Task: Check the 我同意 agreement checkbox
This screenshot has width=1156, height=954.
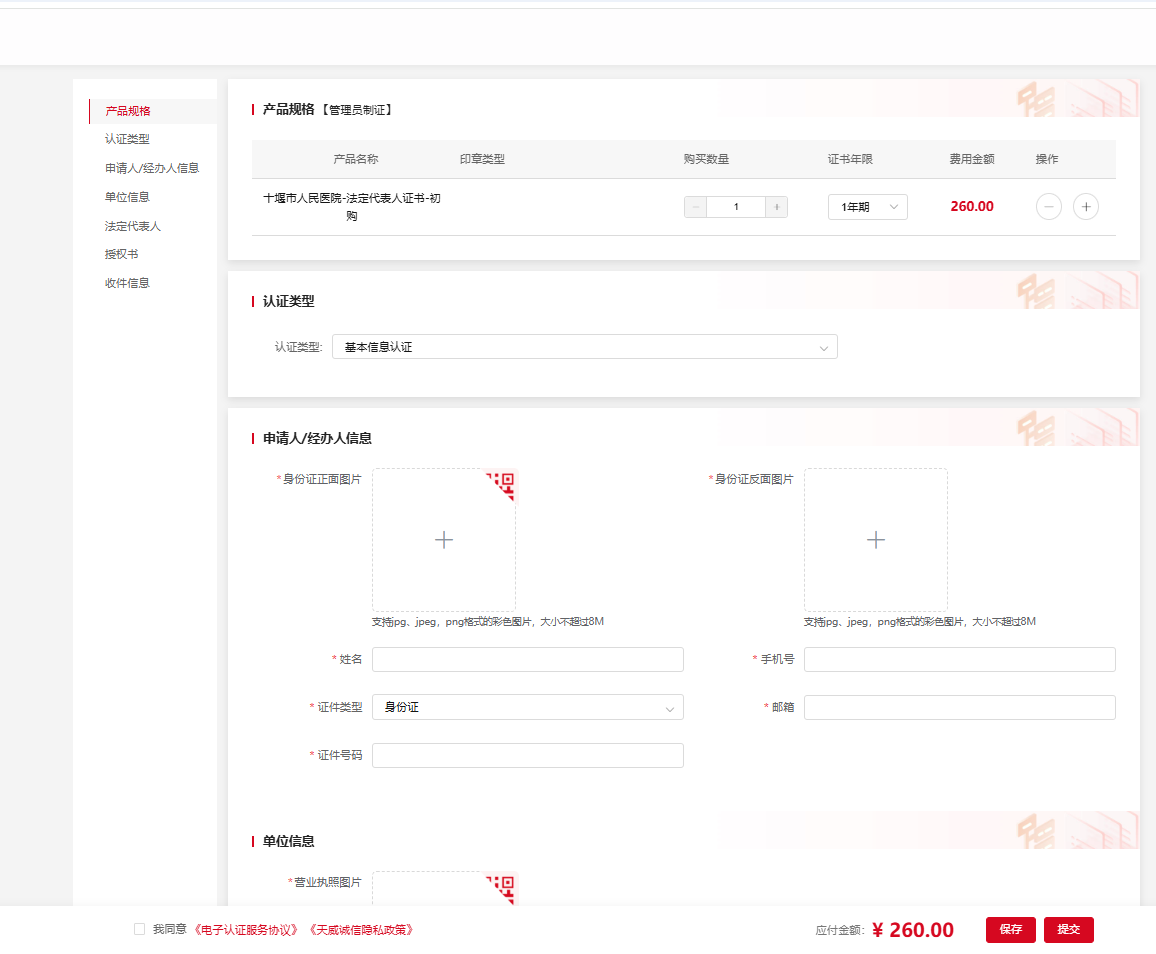Action: [140, 929]
